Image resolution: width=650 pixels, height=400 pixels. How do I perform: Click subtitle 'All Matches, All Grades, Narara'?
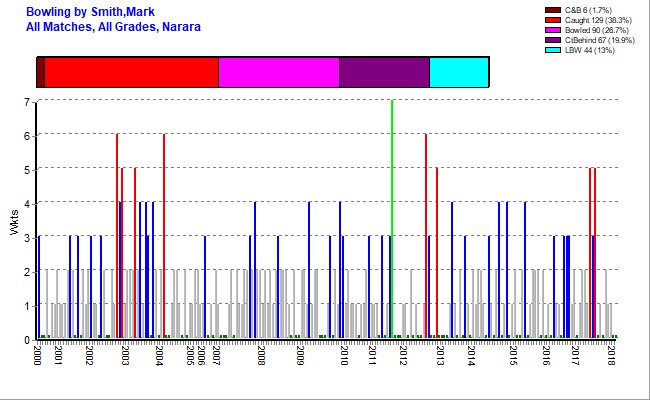[x=113, y=26]
